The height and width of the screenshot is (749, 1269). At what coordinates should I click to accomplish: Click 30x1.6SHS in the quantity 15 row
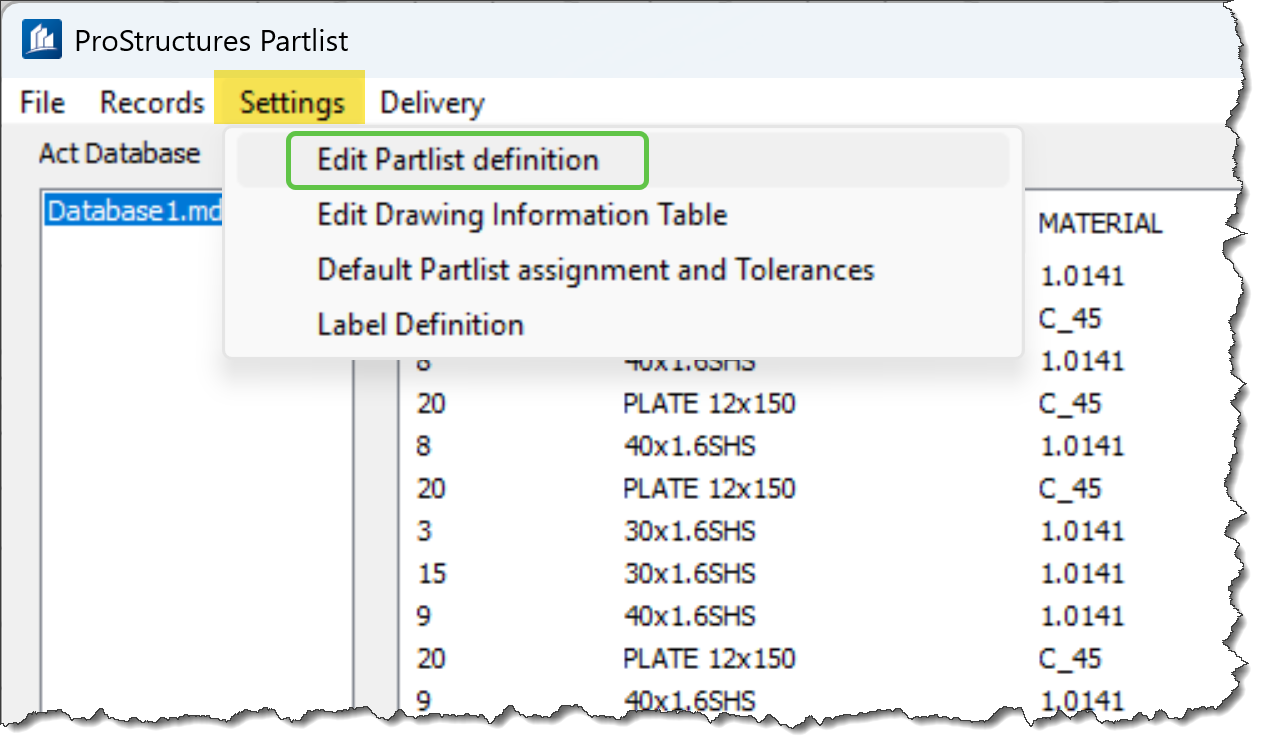point(689,574)
